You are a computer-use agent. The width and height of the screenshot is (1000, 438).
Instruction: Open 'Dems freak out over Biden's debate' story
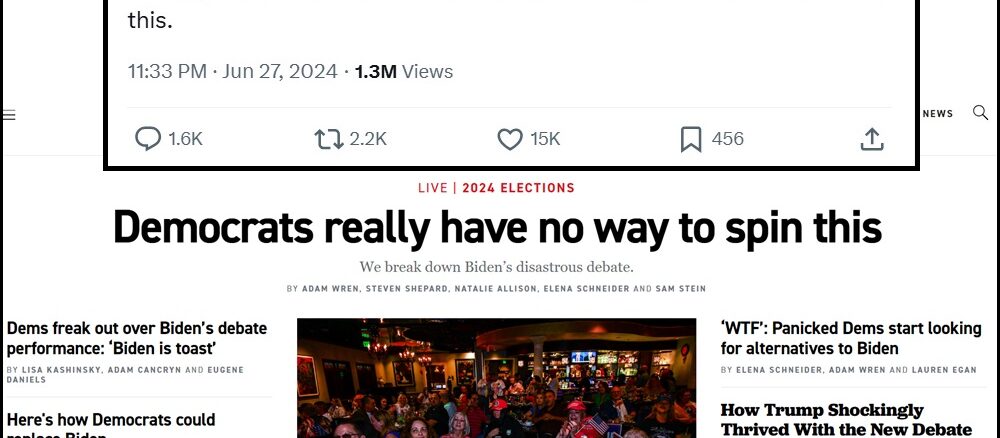(137, 338)
